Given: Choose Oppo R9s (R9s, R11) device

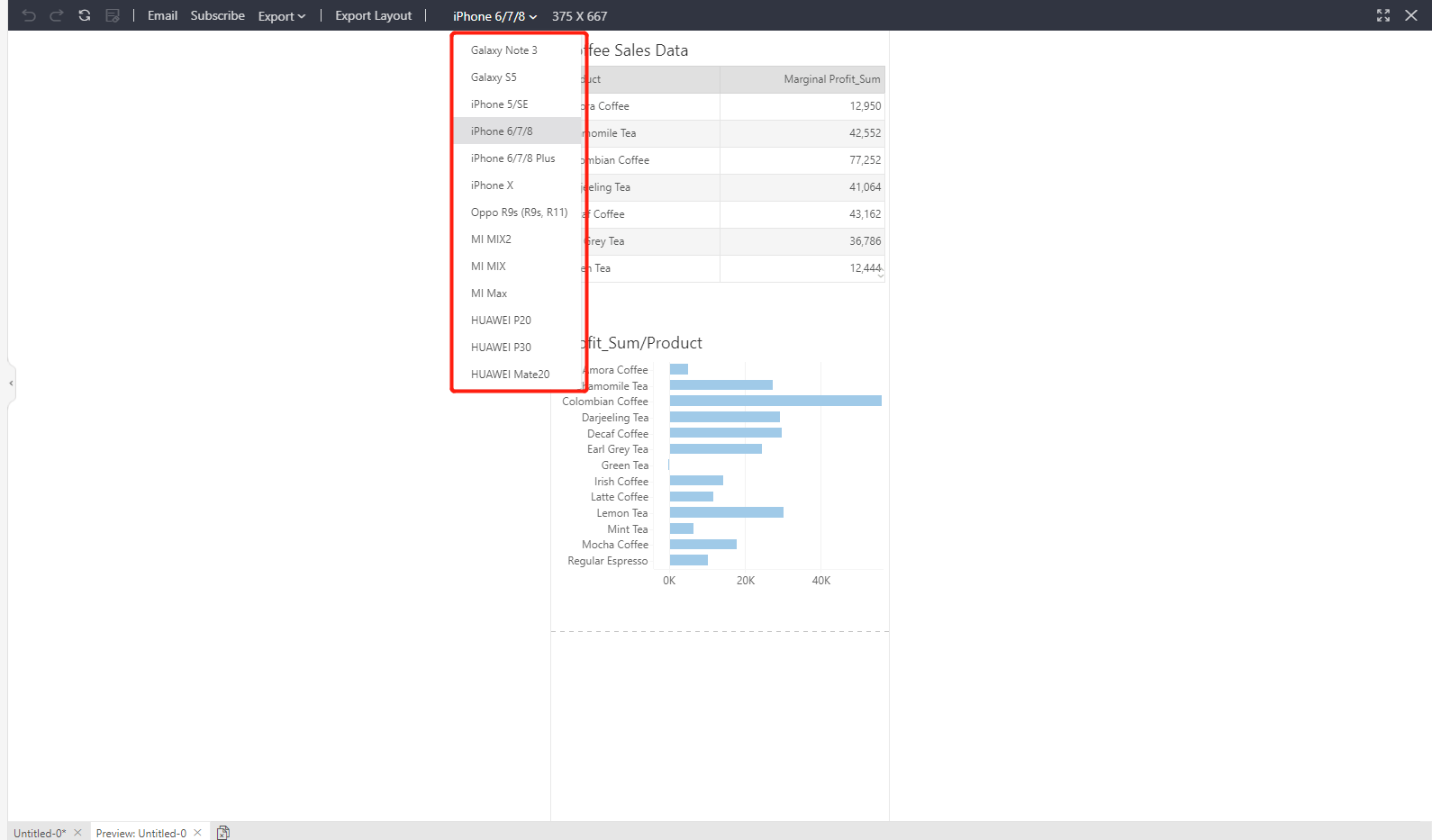Looking at the screenshot, I should 518,212.
